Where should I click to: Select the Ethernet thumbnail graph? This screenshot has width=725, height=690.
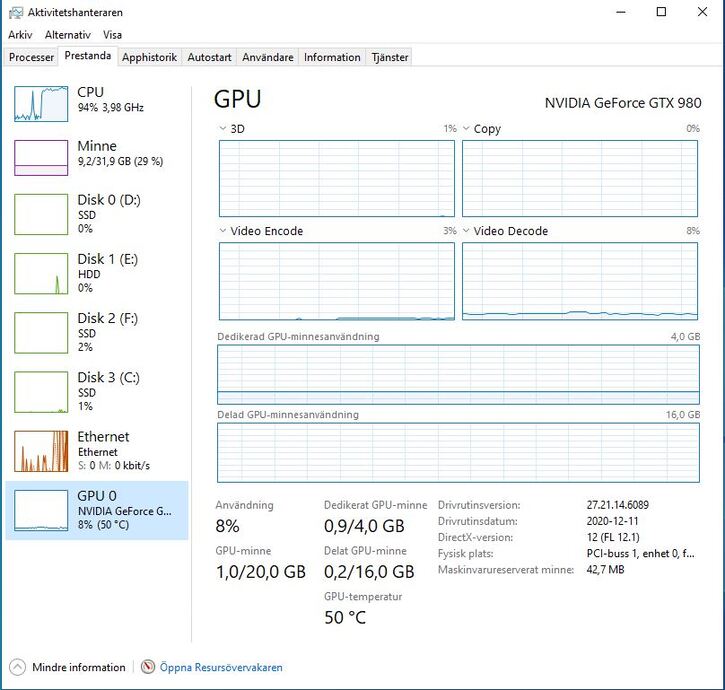pyautogui.click(x=41, y=451)
